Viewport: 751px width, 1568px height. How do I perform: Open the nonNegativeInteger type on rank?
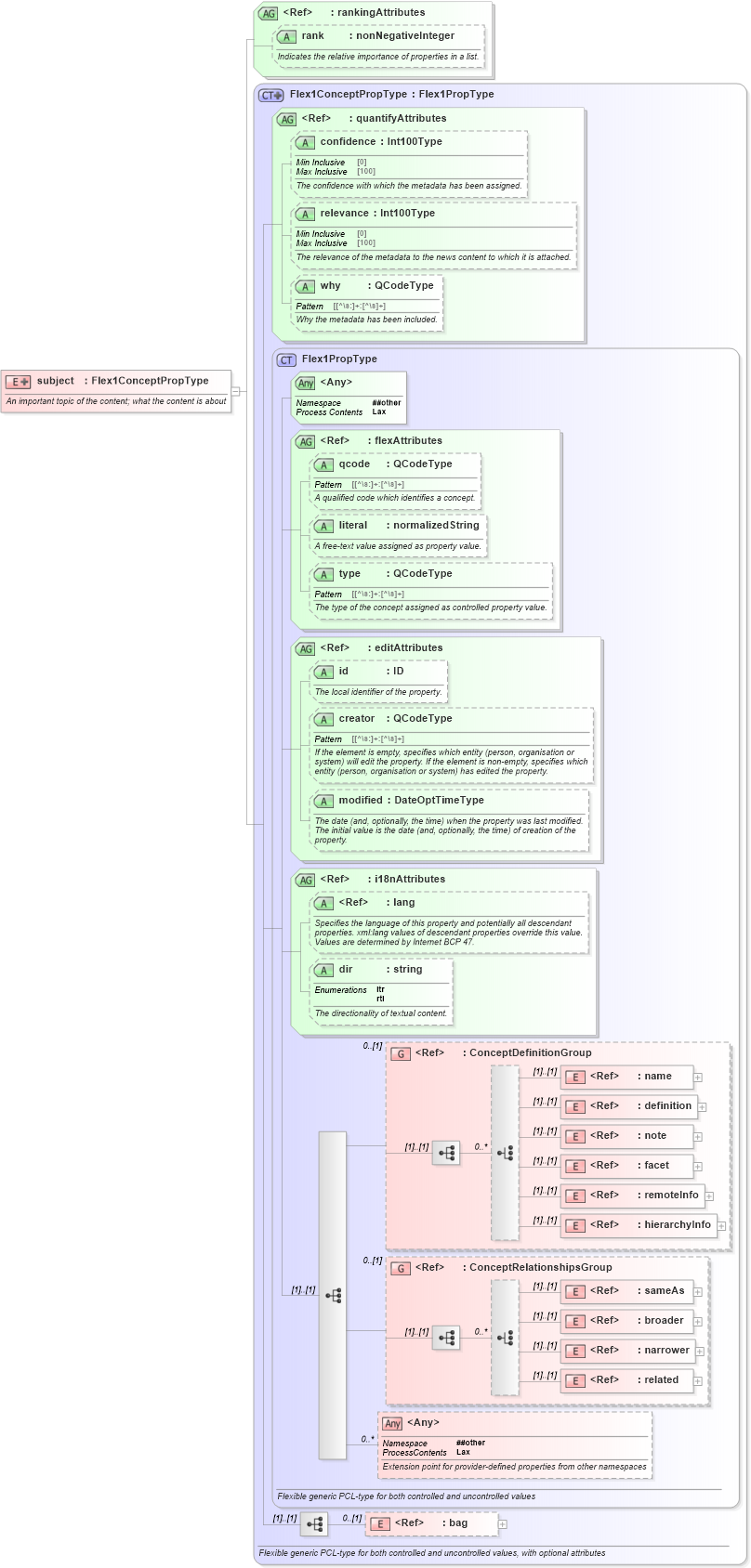405,36
